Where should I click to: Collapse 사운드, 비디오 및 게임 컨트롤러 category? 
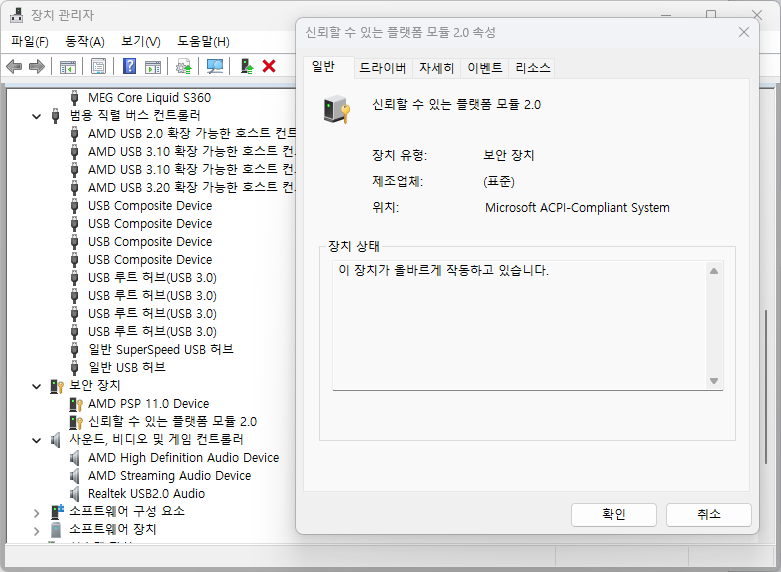click(36, 440)
